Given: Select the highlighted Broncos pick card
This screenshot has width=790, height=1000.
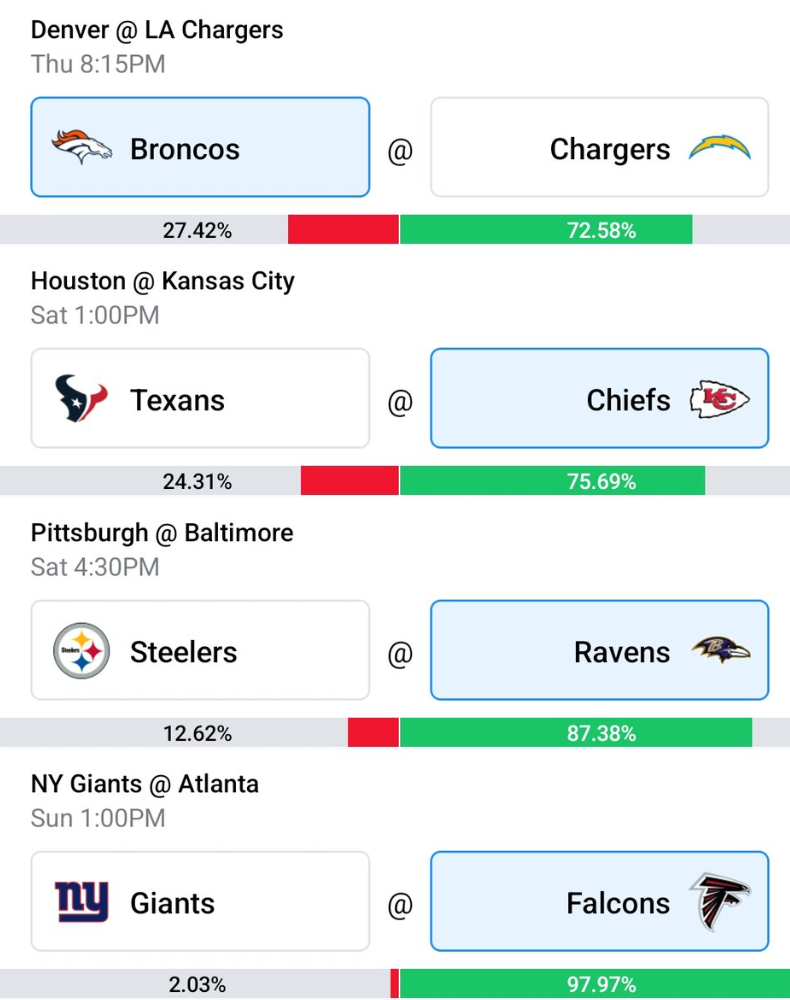Looking at the screenshot, I should 200,147.
